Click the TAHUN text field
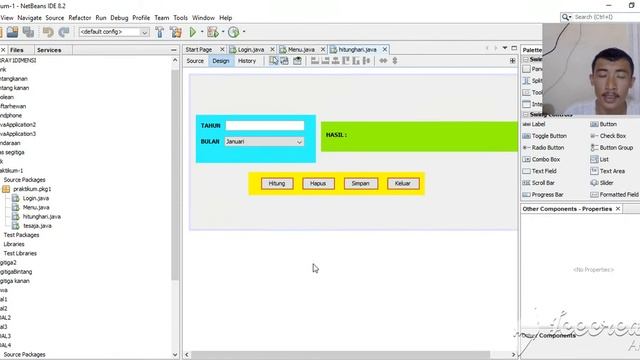640x360 pixels. (x=265, y=126)
